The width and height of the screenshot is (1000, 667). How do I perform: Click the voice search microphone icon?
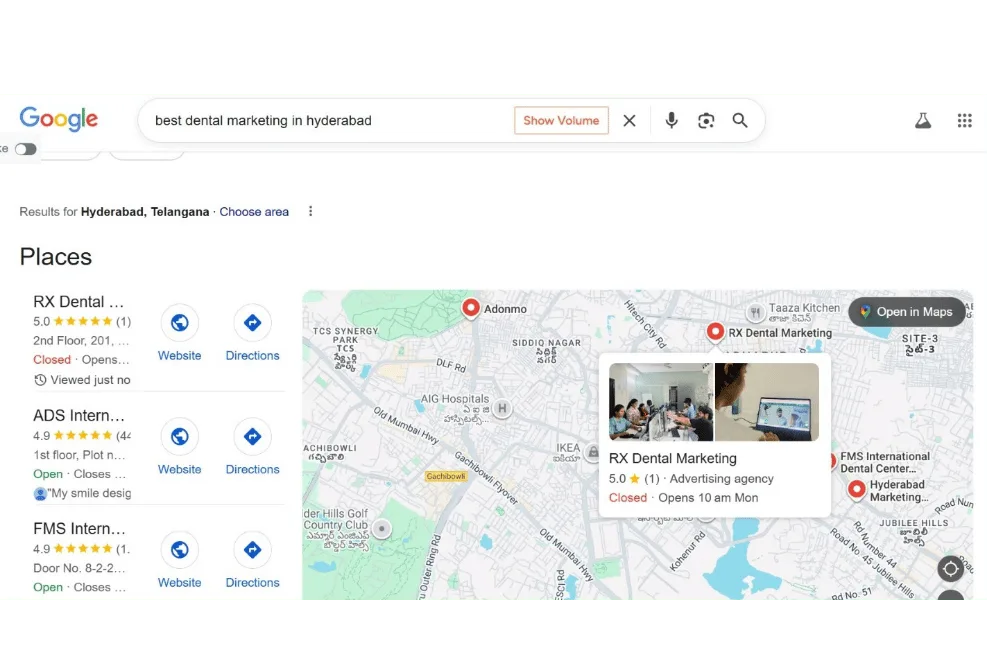click(671, 121)
